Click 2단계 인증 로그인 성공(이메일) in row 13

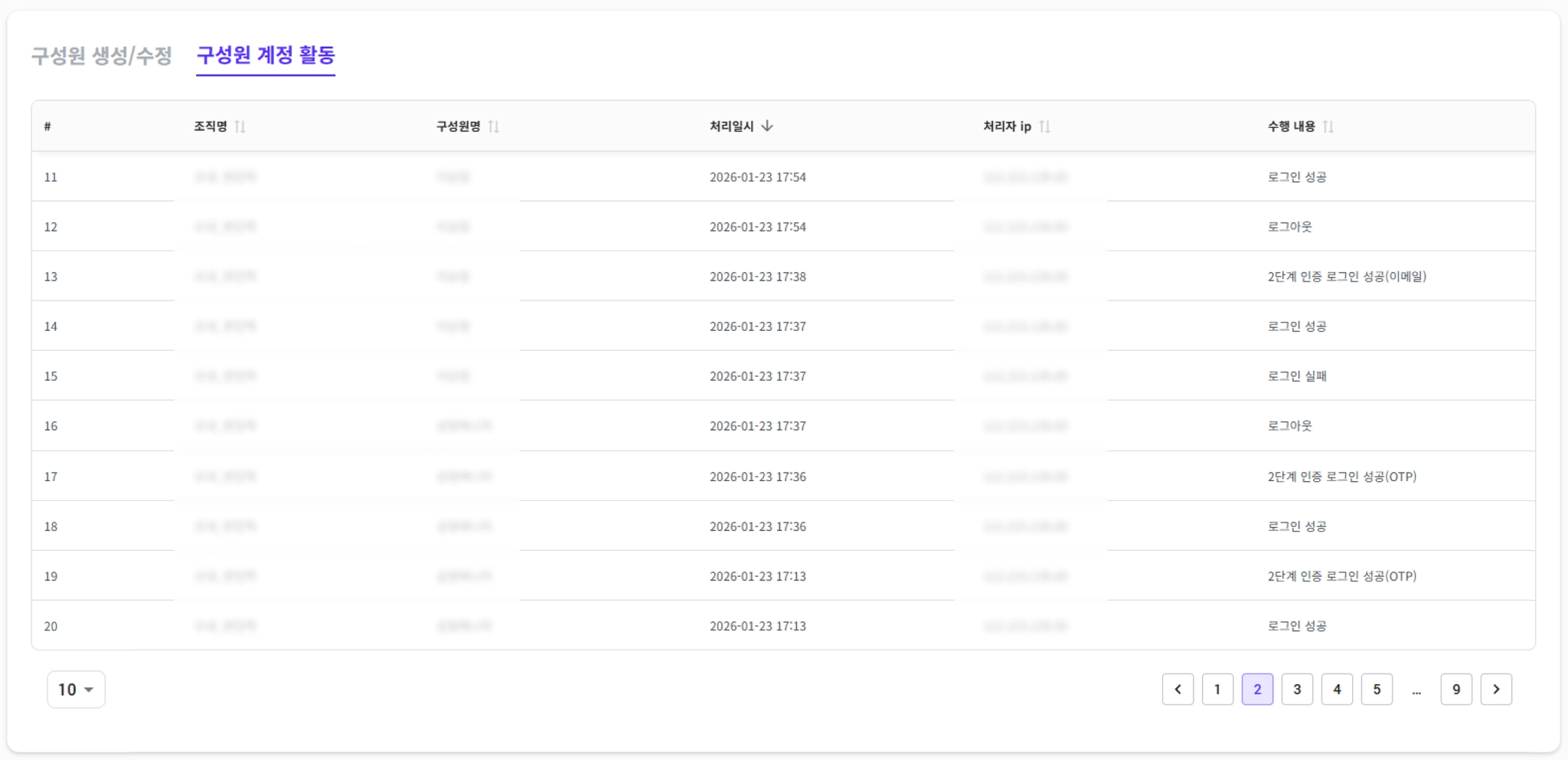[x=1347, y=277]
